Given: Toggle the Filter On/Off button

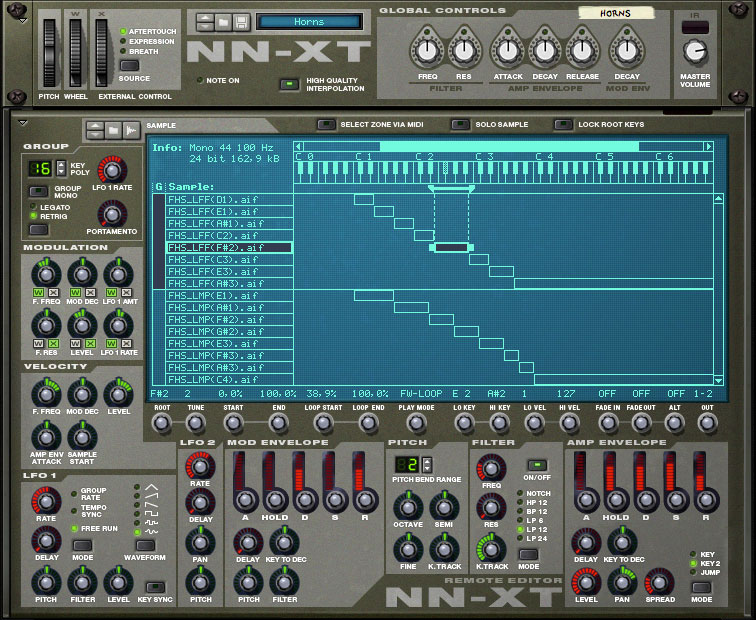Looking at the screenshot, I should pyautogui.click(x=537, y=465).
